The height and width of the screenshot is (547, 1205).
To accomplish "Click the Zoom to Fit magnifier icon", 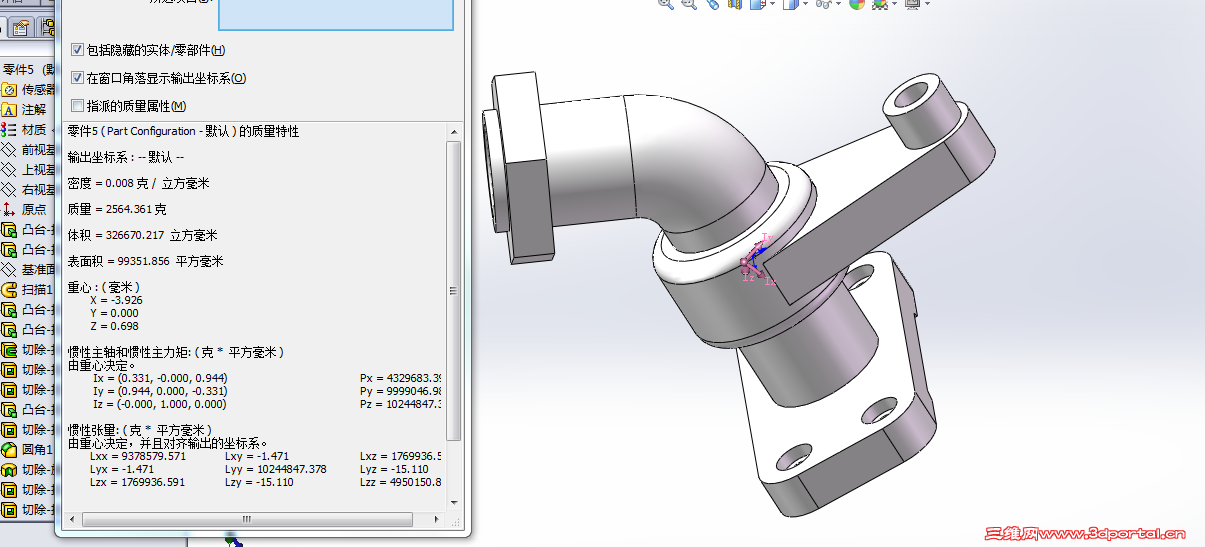I will point(666,4).
